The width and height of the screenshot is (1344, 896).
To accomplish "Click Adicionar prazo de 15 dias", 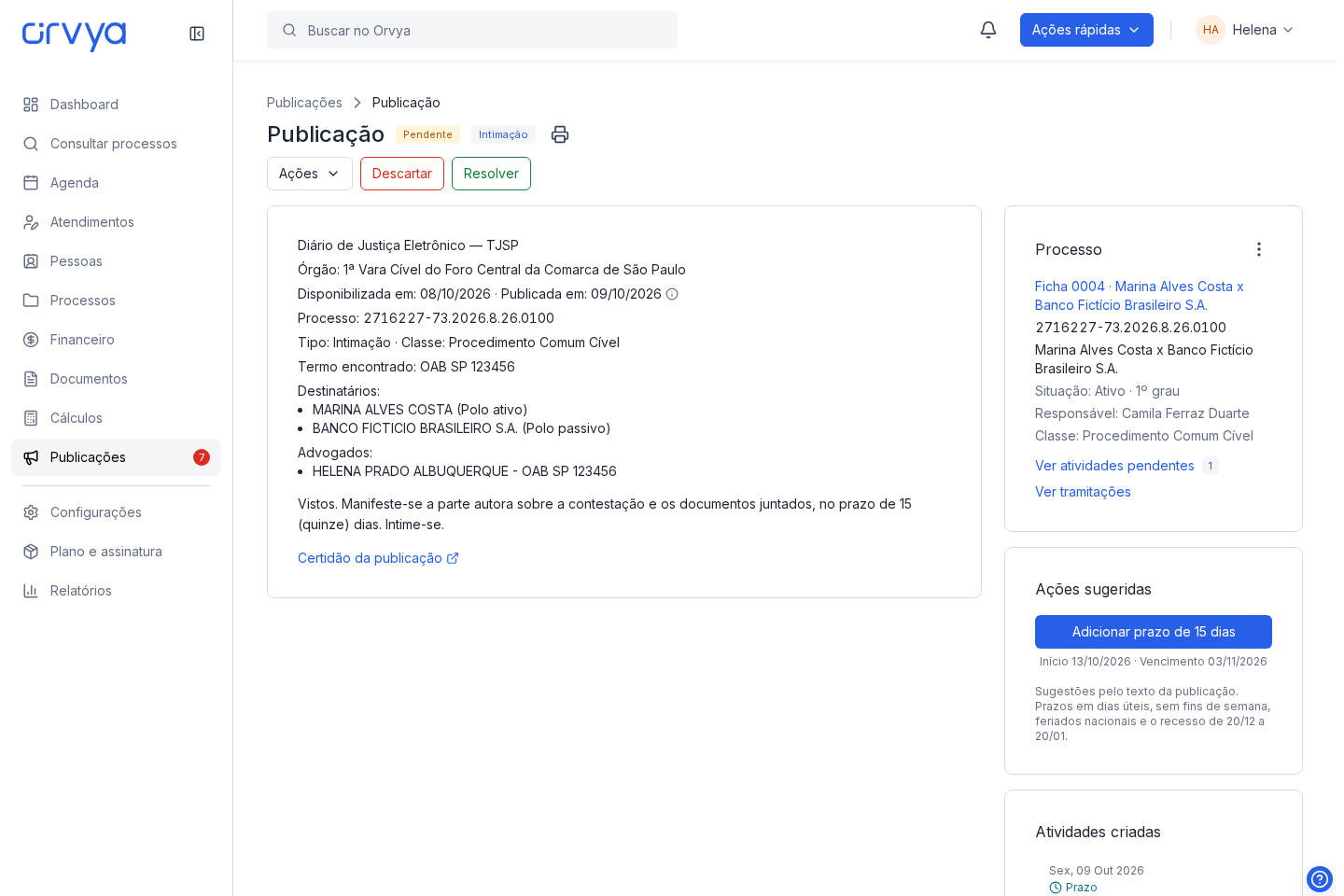I will pos(1154,632).
